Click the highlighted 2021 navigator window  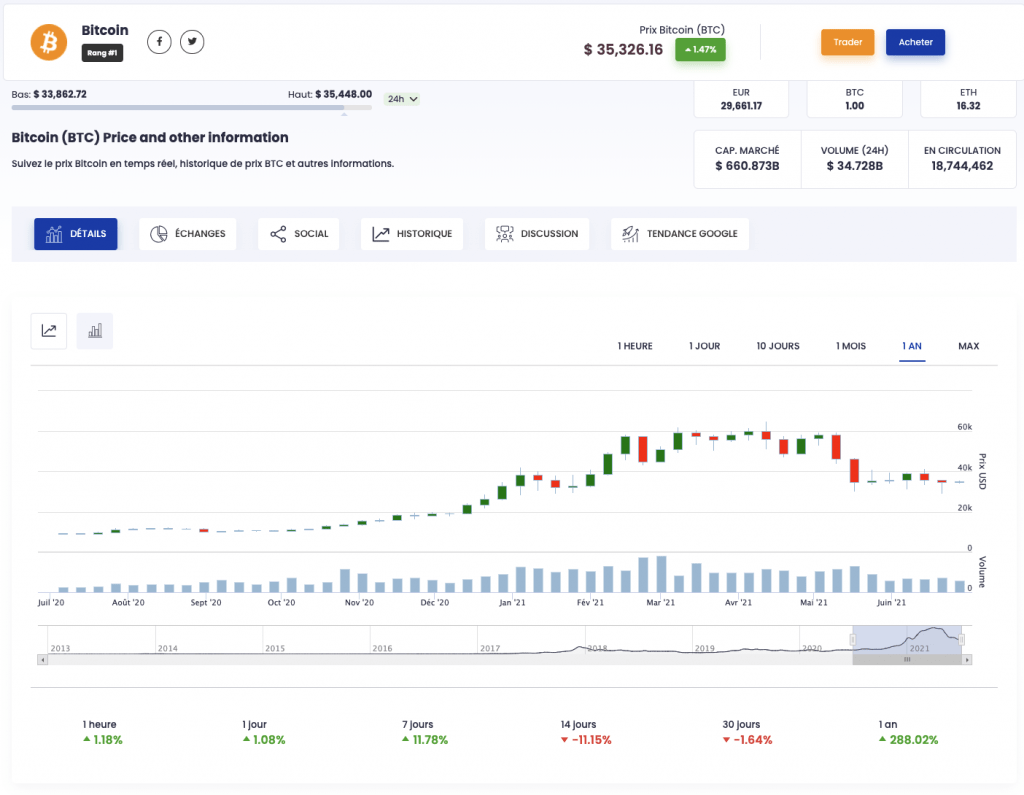[907, 640]
